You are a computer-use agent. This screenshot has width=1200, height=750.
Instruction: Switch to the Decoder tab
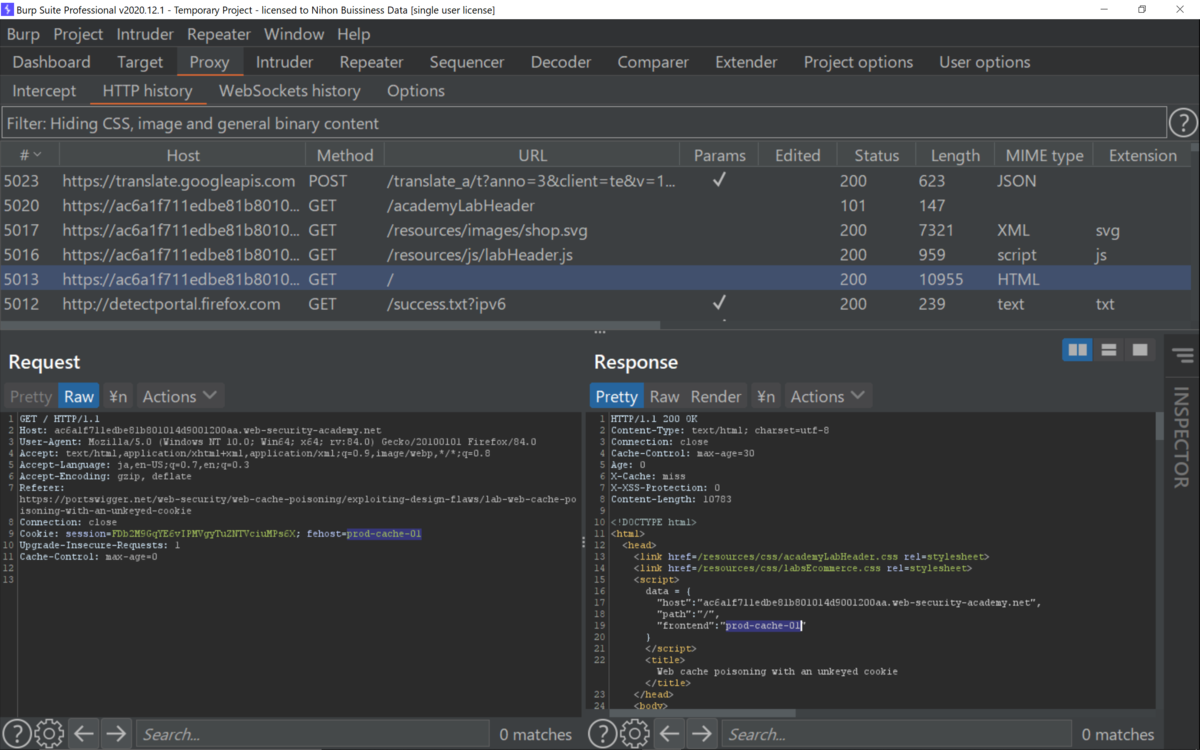[561, 62]
